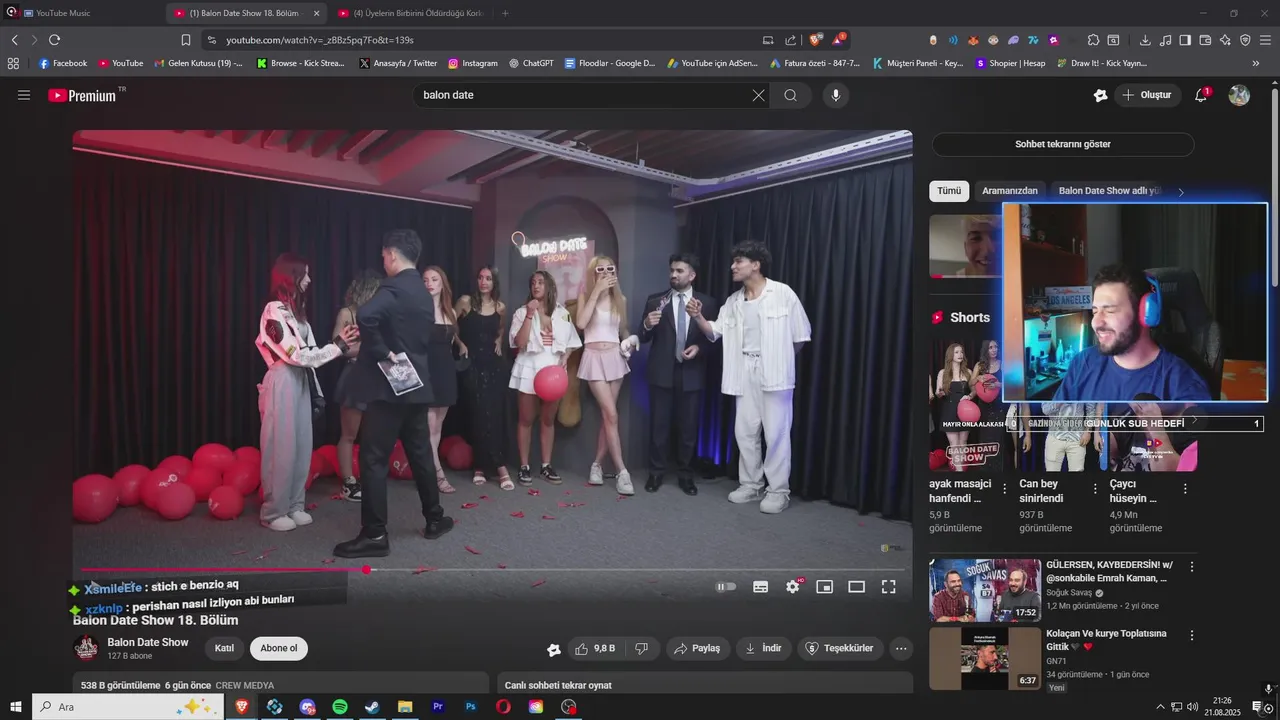Show chat replay via Sohbet tekrarını göster
Image resolution: width=1280 pixels, height=720 pixels.
coord(1063,144)
